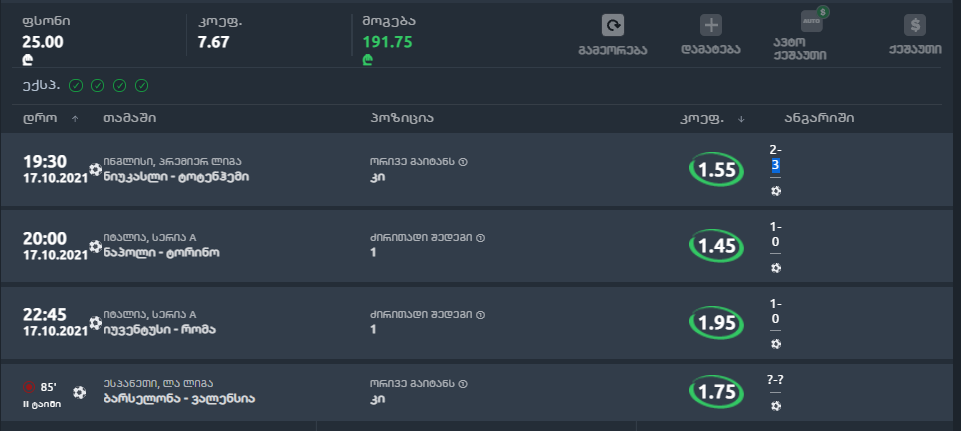Click the highlighted score digit 3
The height and width of the screenshot is (431, 961).
pyautogui.click(x=775, y=165)
